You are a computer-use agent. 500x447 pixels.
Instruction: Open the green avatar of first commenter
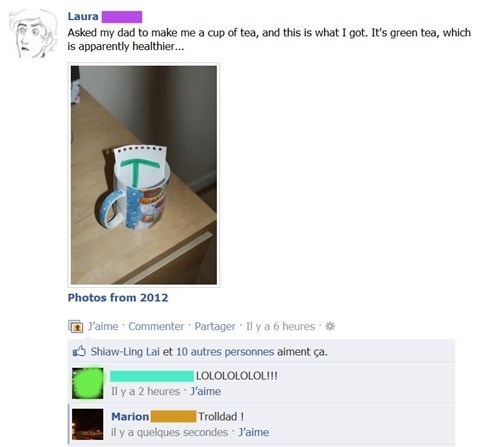pos(88,383)
